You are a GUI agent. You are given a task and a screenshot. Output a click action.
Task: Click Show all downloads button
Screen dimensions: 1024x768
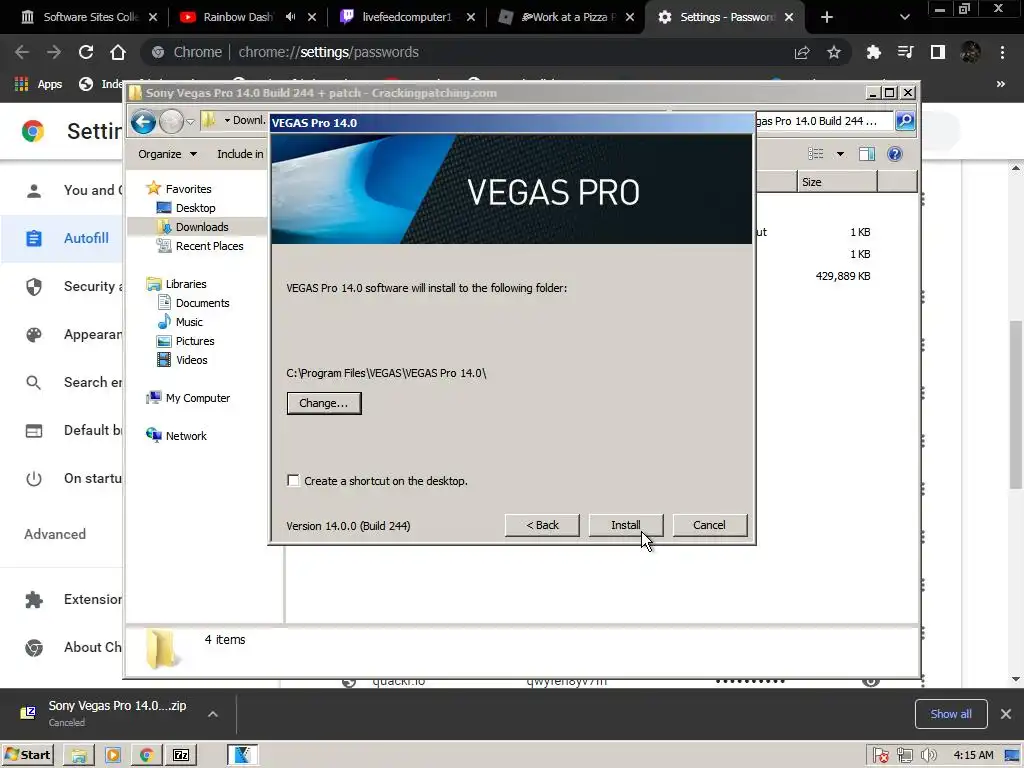click(951, 714)
